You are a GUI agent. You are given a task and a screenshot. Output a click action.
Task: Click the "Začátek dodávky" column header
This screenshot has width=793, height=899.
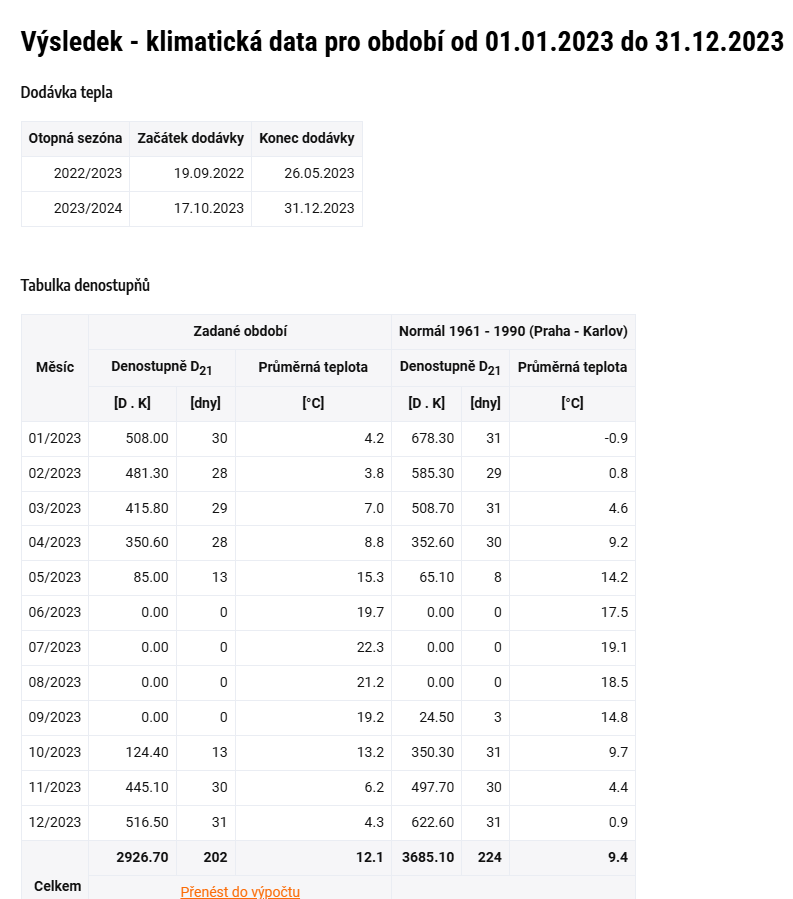[190, 139]
